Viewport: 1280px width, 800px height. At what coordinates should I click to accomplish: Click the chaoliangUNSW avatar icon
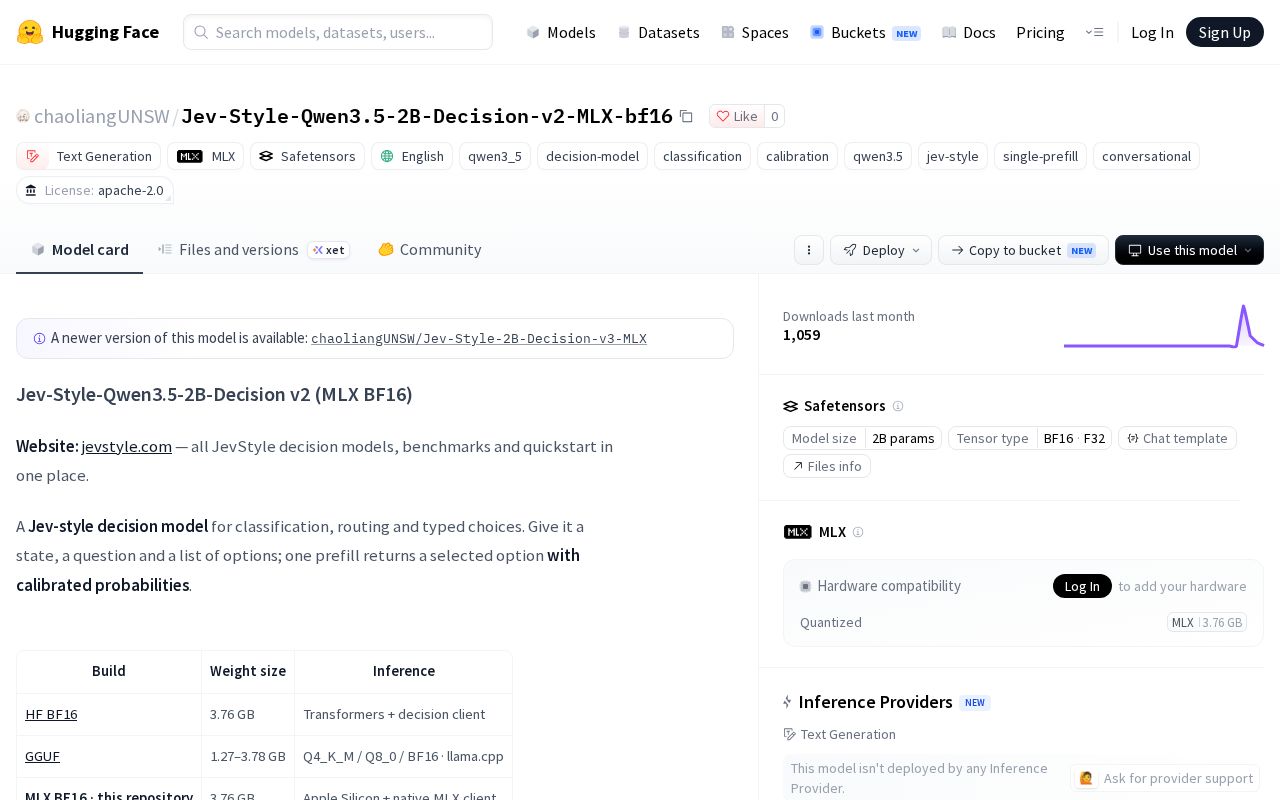23,116
